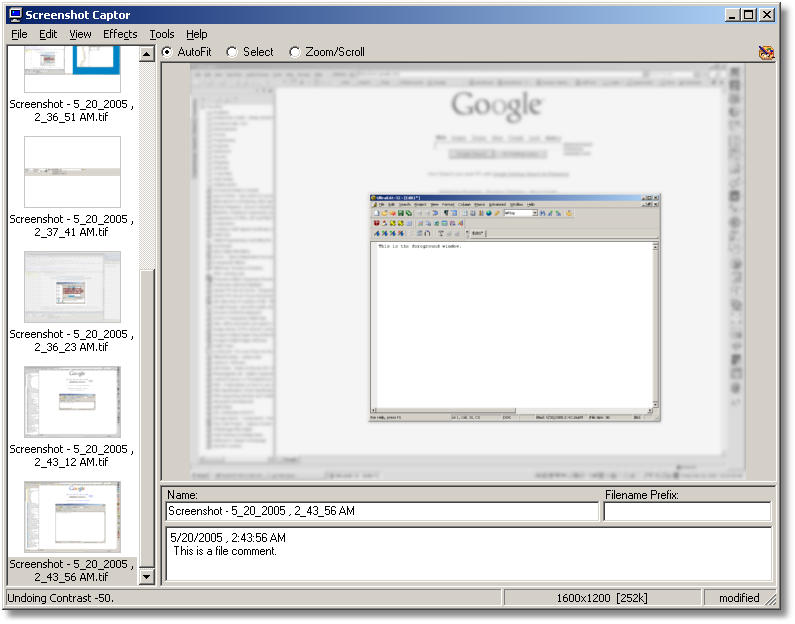Image resolution: width=795 pixels, height=624 pixels.
Task: Click the 'modified' status indicator
Action: 739,598
